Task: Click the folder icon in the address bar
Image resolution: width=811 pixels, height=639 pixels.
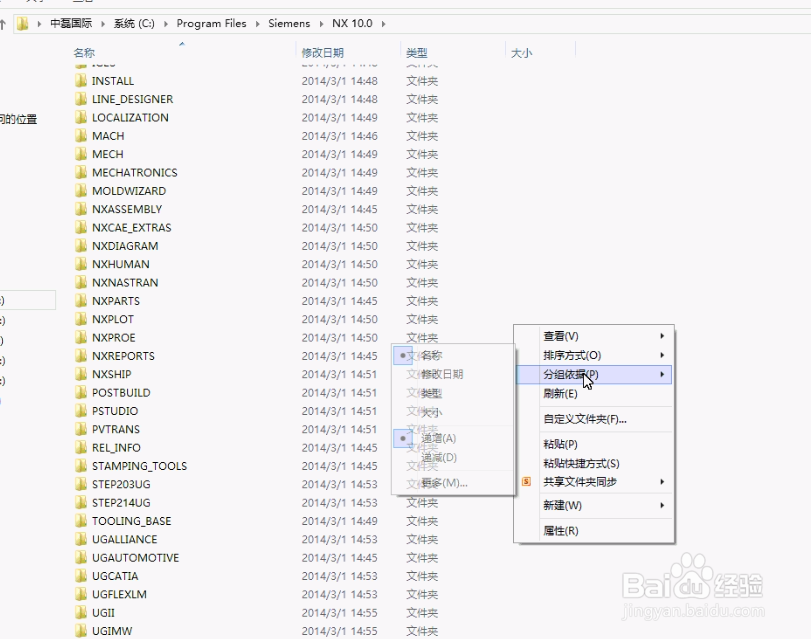Action: pyautogui.click(x=22, y=24)
